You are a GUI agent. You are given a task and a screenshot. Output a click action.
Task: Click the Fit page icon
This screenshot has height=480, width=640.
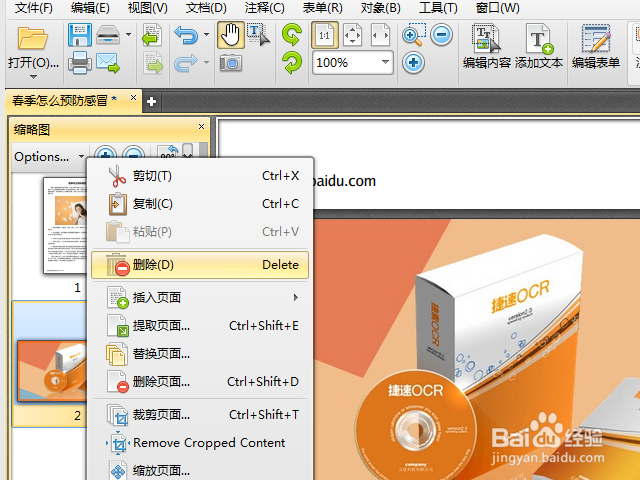(352, 35)
